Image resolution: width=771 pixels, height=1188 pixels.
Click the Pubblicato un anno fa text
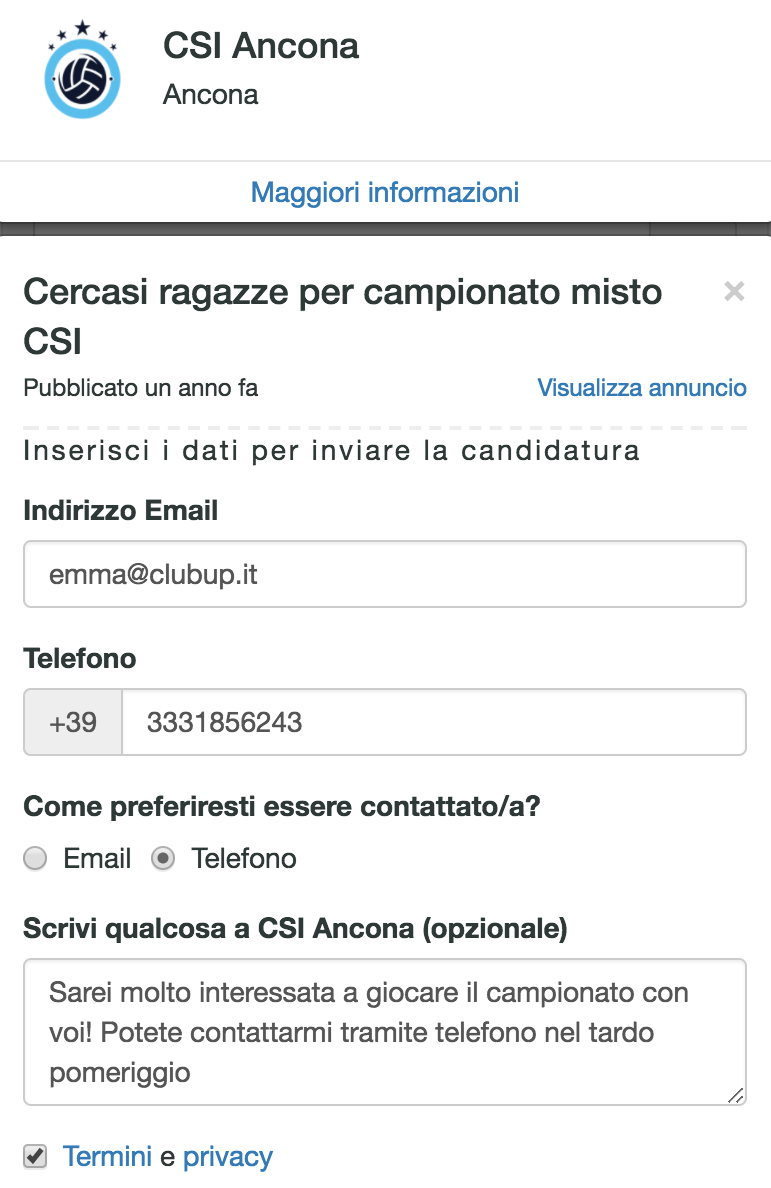tap(141, 387)
